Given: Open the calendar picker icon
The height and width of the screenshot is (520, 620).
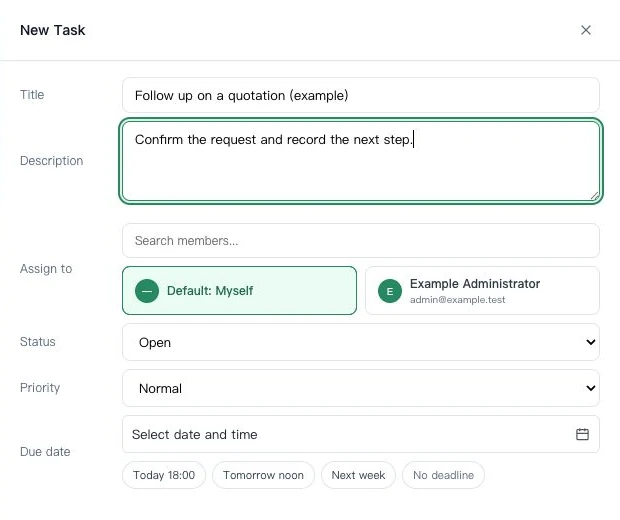Looking at the screenshot, I should point(582,434).
